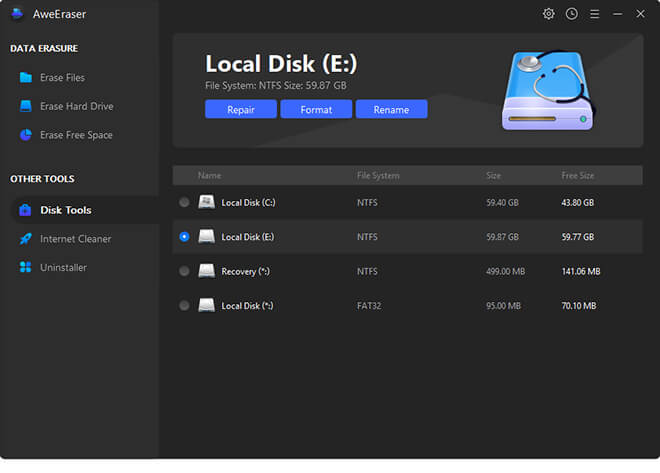Screen dimensions: 660x473
Task: Click Local Disk (*:) name in the FAT32 row
Action: tap(248, 306)
